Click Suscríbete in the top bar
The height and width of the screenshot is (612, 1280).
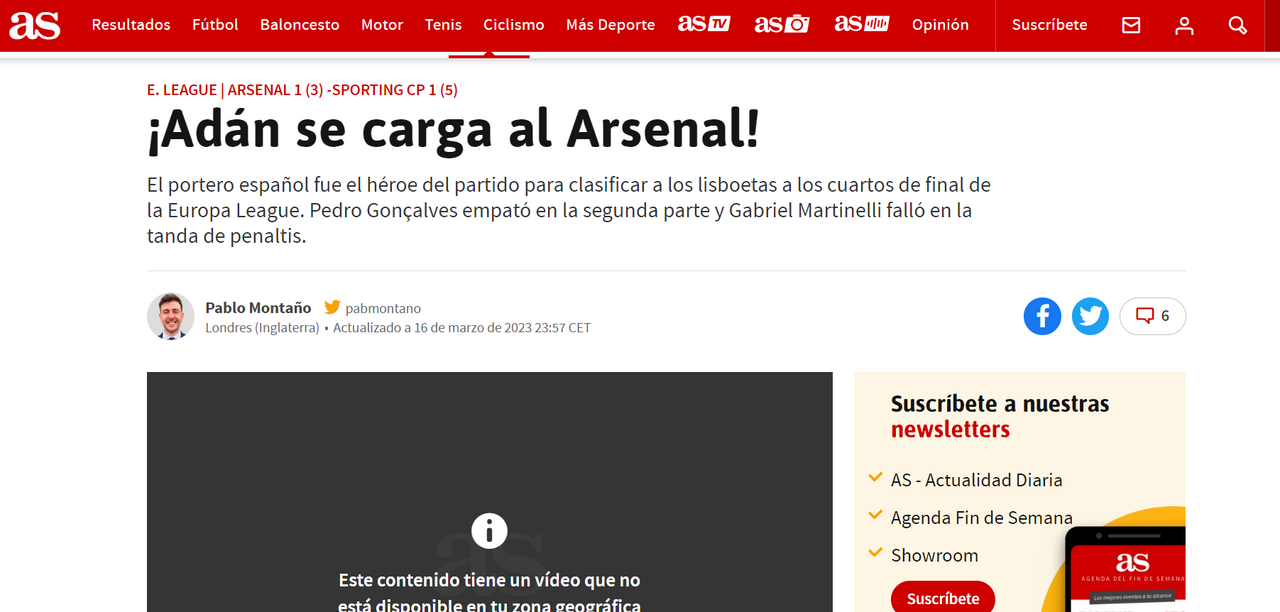point(1049,25)
